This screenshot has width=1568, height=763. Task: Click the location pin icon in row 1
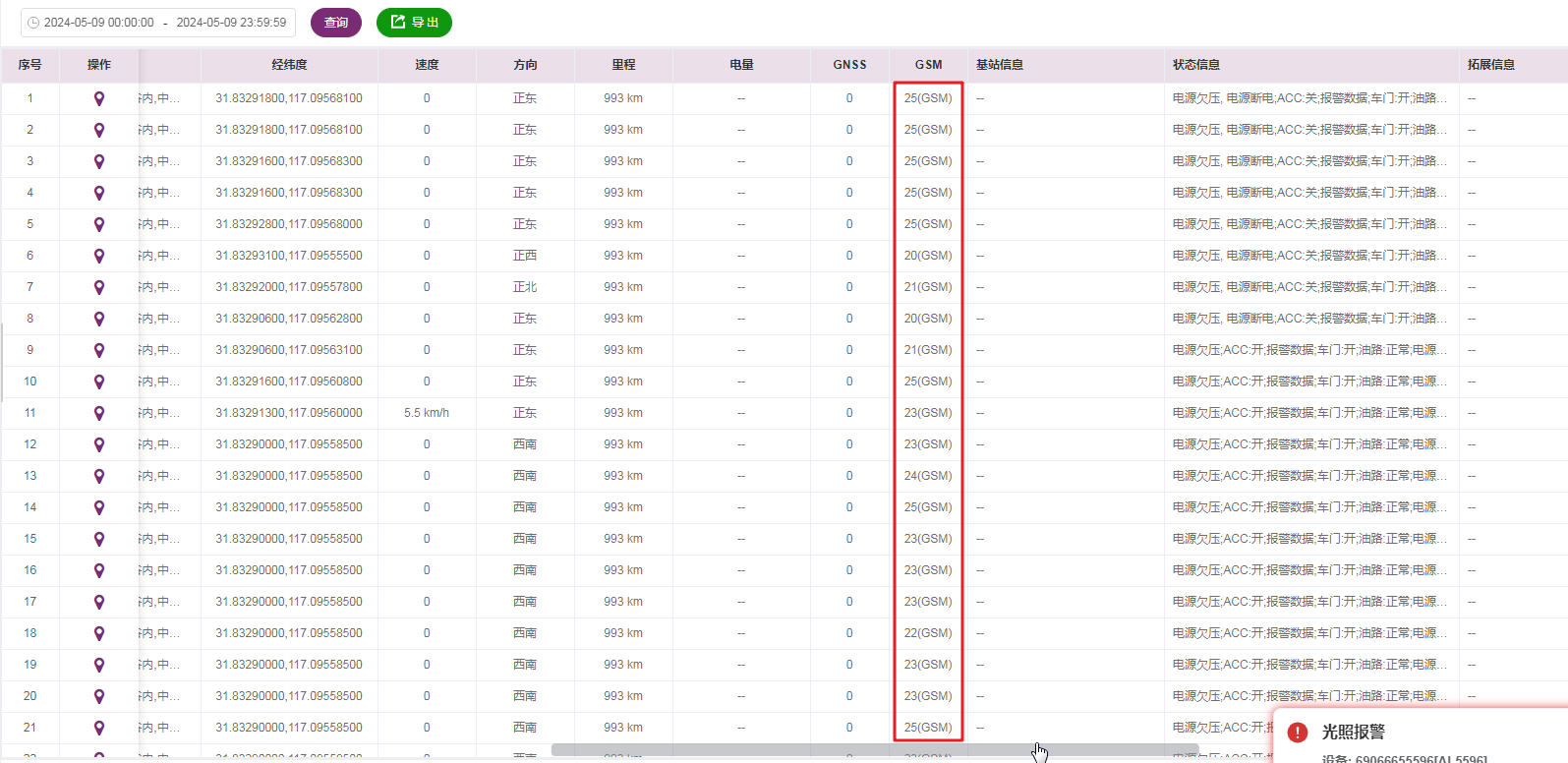coord(99,98)
